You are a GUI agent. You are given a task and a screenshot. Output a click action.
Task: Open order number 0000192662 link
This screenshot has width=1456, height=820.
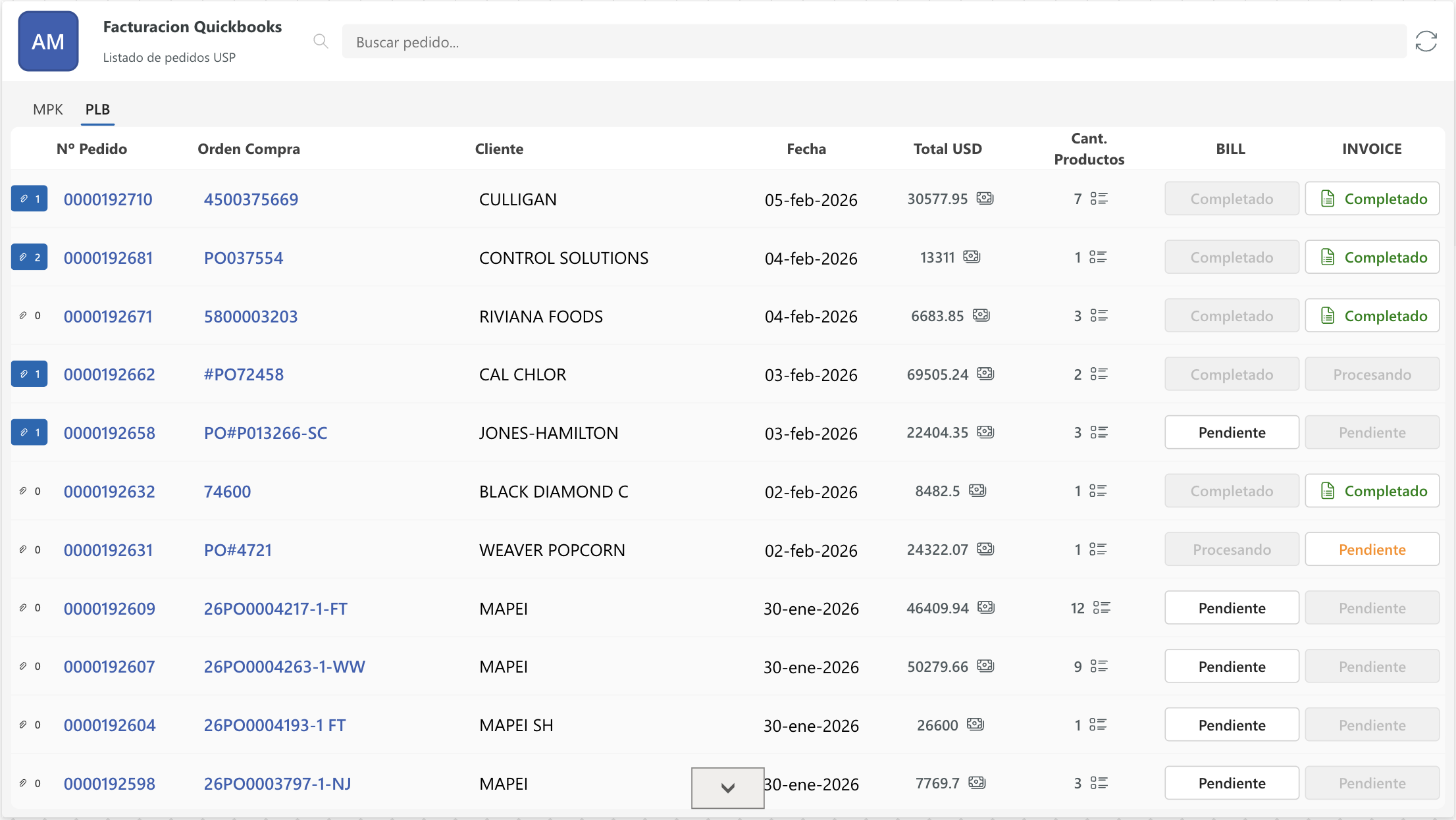(109, 374)
